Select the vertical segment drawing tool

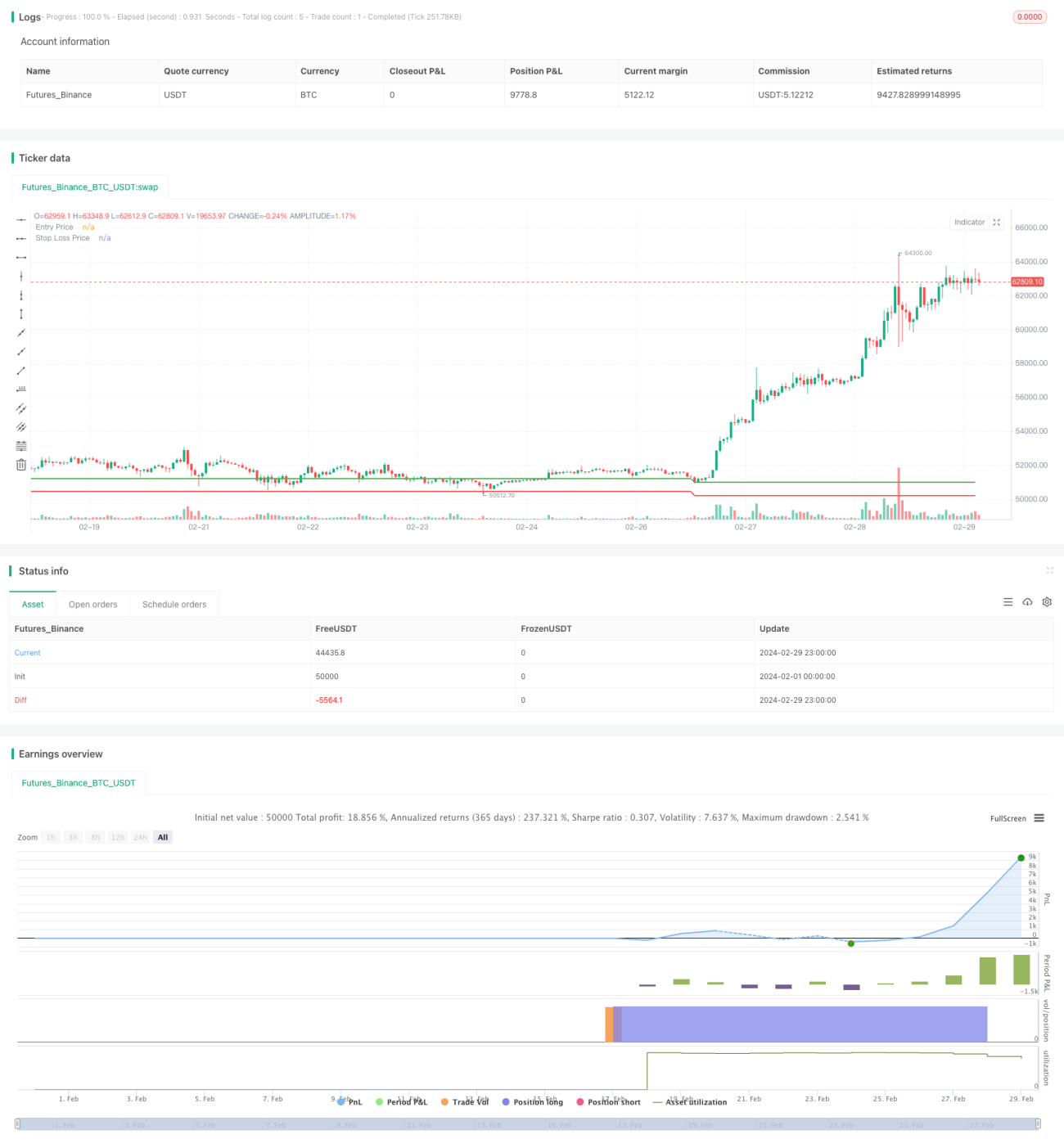[x=21, y=313]
